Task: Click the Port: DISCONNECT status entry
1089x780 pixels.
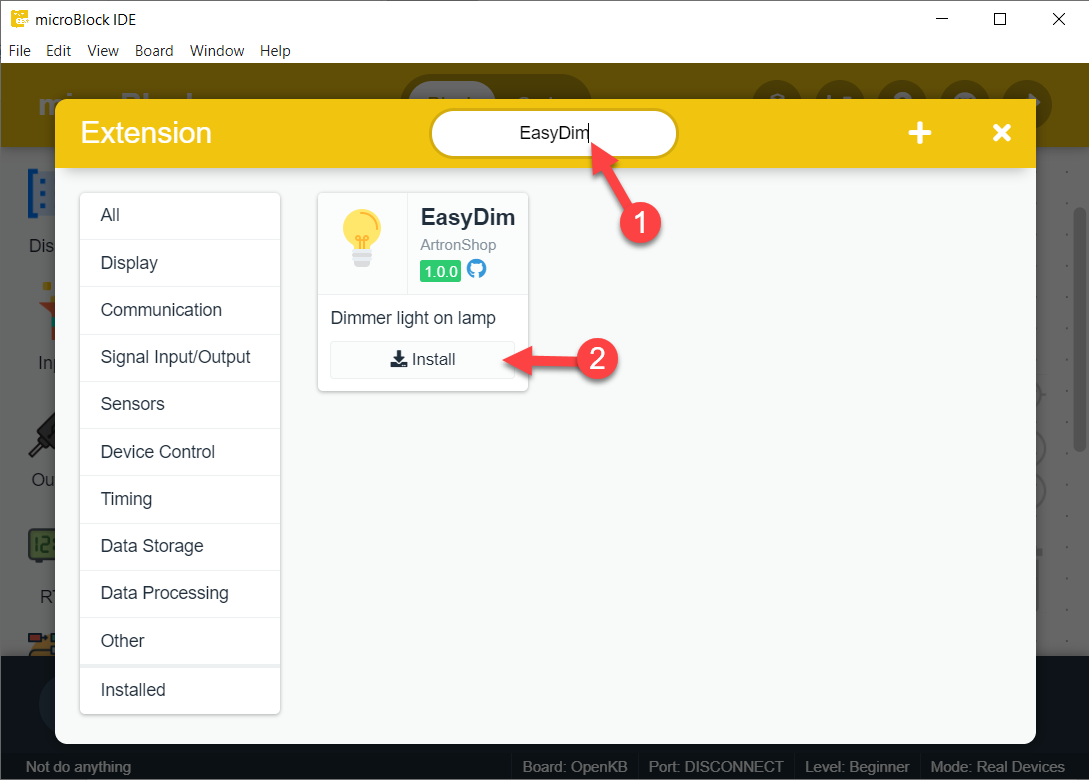Action: click(716, 767)
